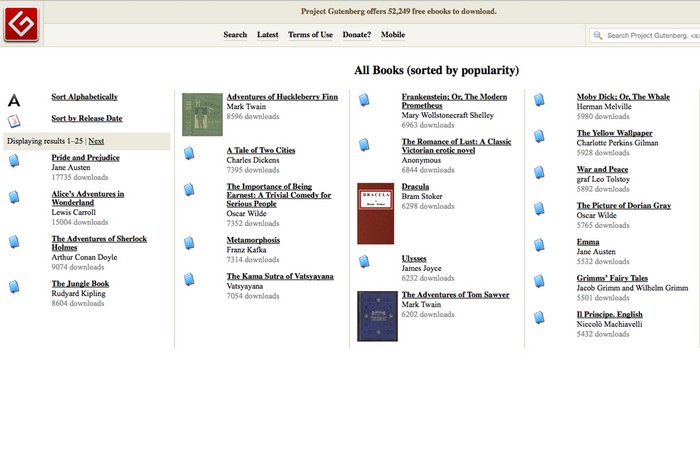Click the book icon next to Moby Dick

click(539, 101)
